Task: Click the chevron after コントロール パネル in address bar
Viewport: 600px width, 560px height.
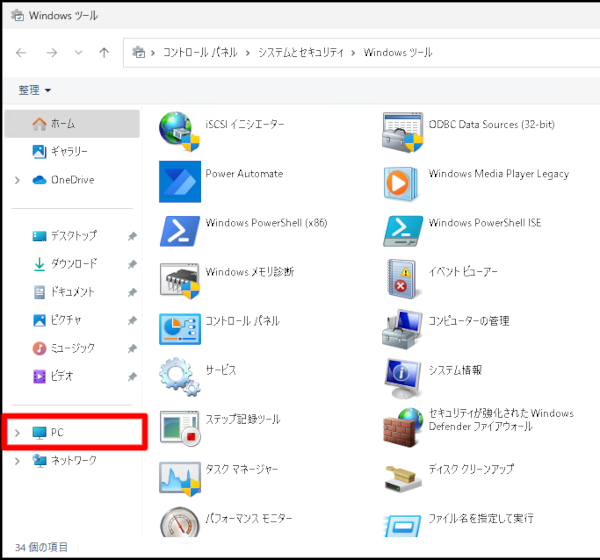Action: pos(248,53)
